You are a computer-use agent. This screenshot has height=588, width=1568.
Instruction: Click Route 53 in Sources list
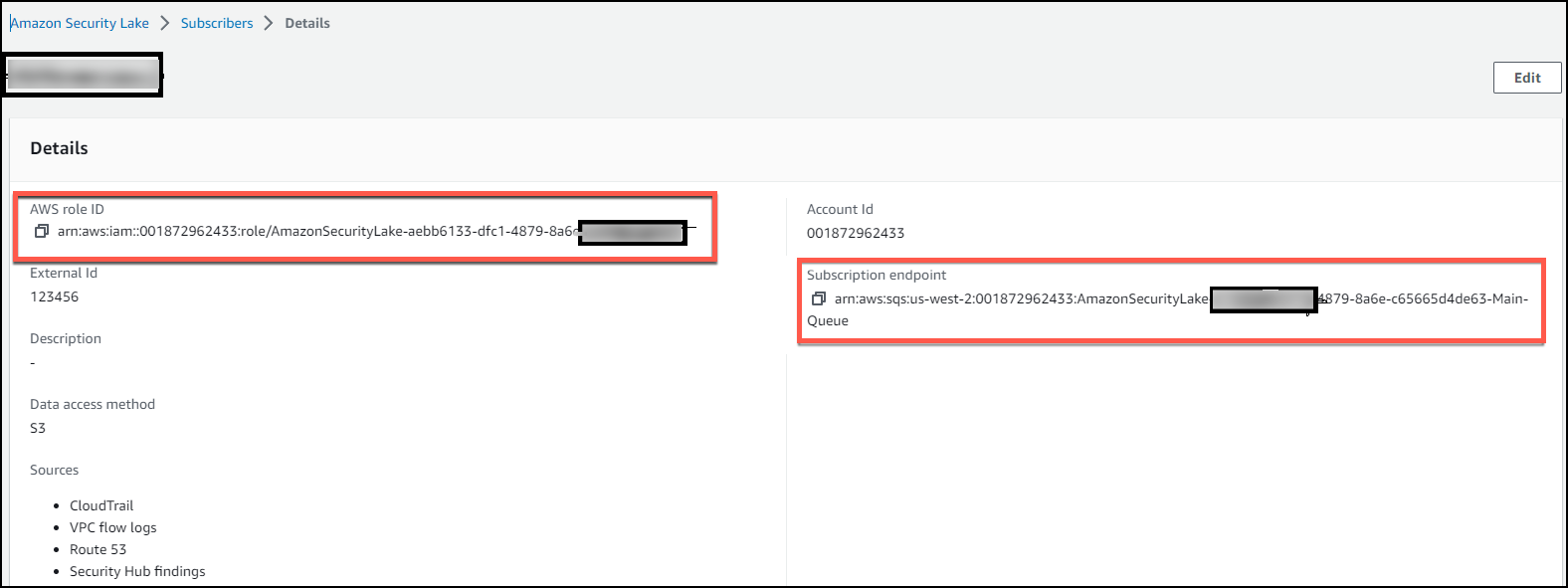[x=98, y=549]
